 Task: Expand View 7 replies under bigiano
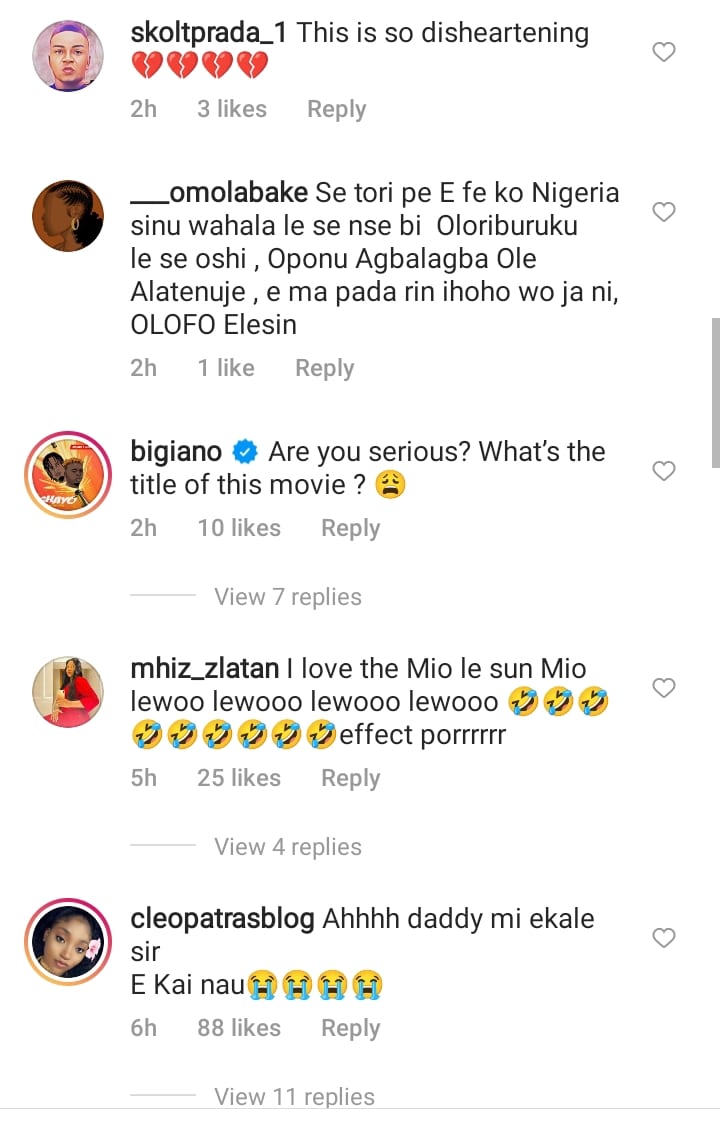tap(287, 597)
